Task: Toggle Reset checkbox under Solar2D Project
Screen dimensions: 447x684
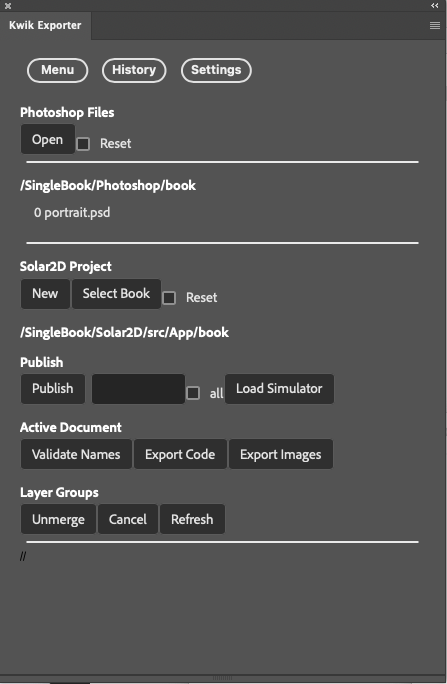Action: tap(169, 298)
